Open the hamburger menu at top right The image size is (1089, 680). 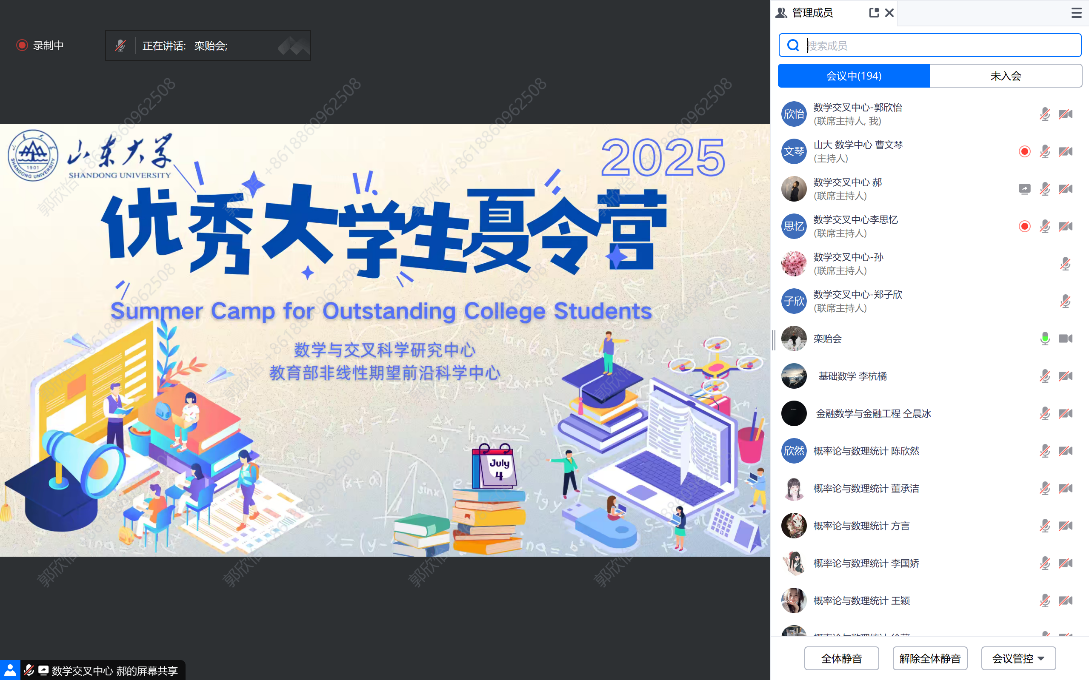click(1076, 13)
